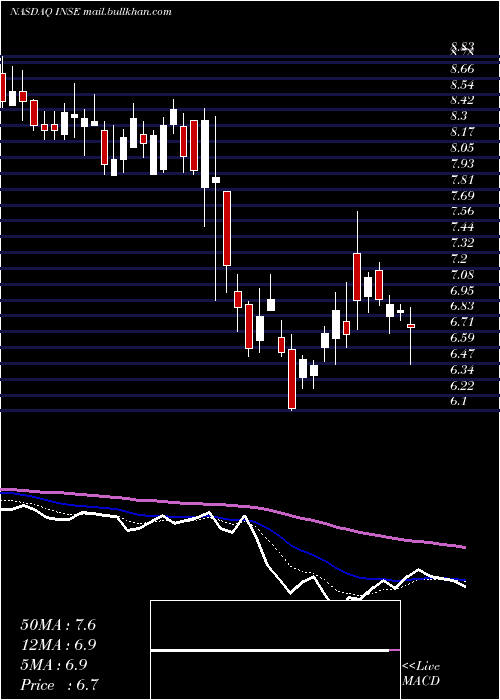This screenshot has width=500, height=700.
Task: Select the 6.22 price axis label
Action: click(462, 385)
